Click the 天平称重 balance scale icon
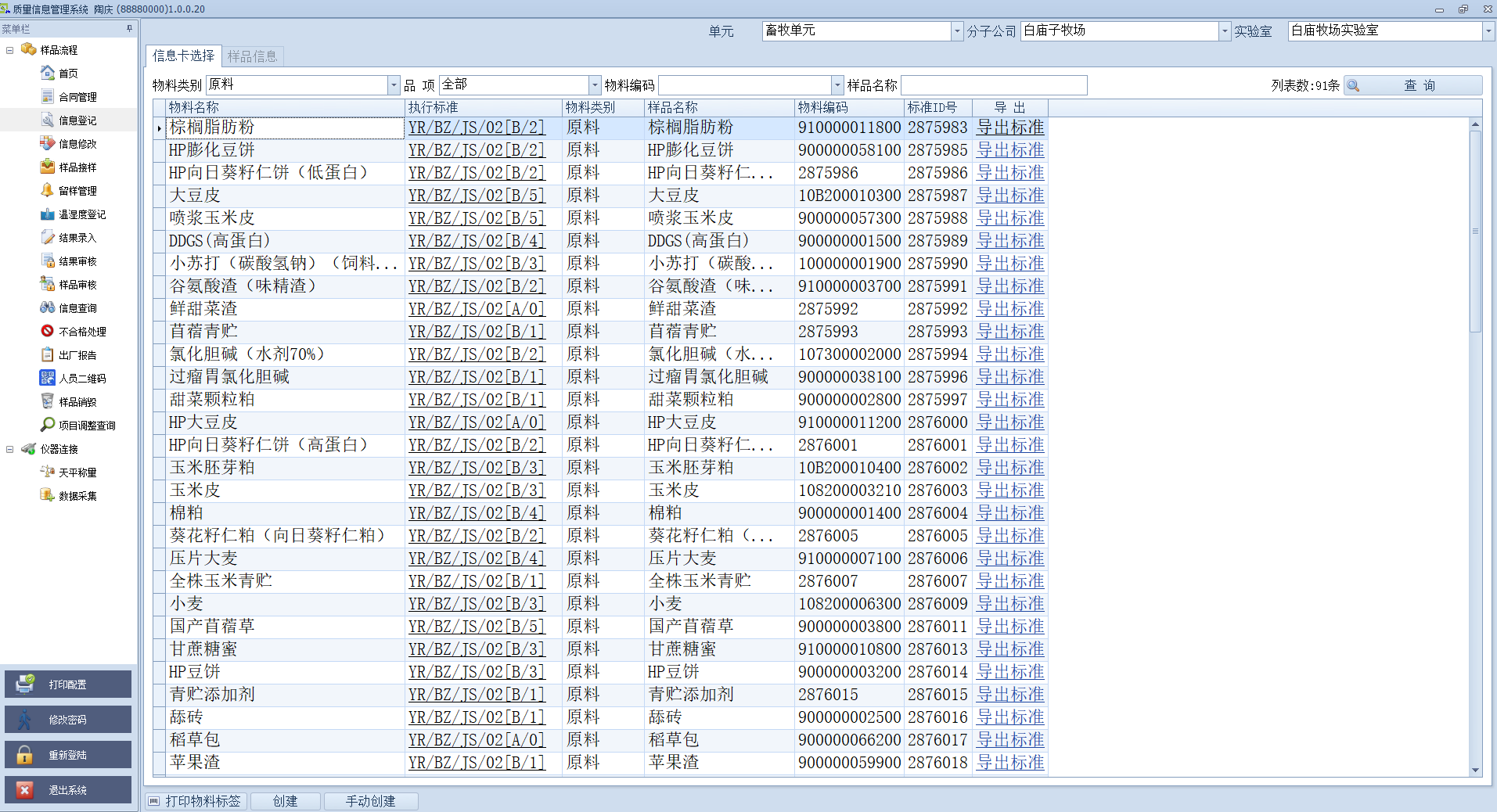Image resolution: width=1497 pixels, height=812 pixels. pos(48,472)
